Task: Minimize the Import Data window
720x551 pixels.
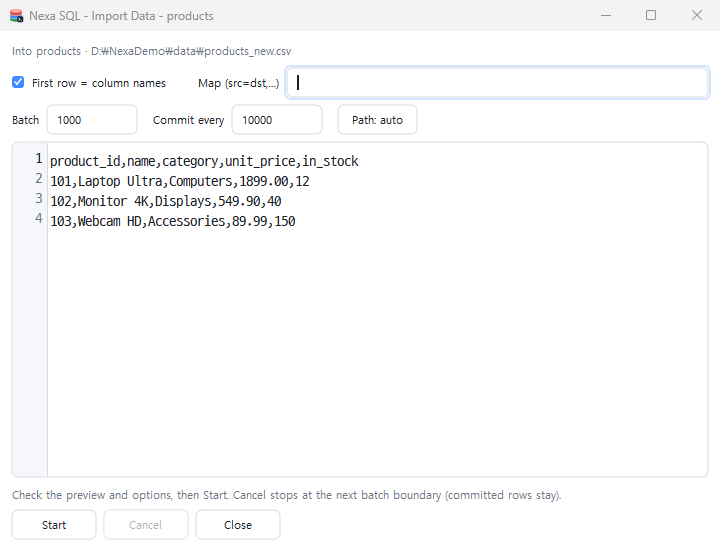Action: click(606, 16)
